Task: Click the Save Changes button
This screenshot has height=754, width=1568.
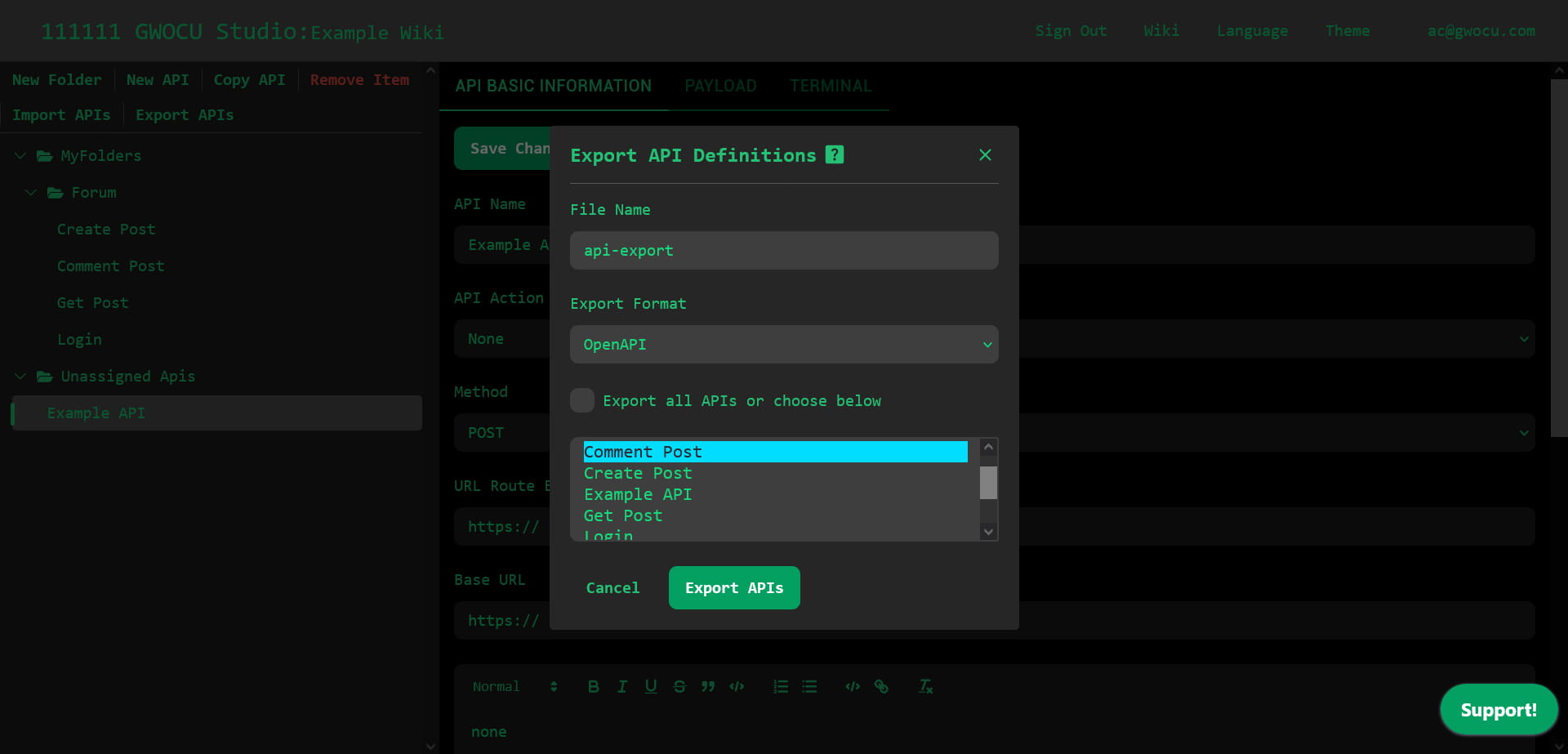Action: 502,149
